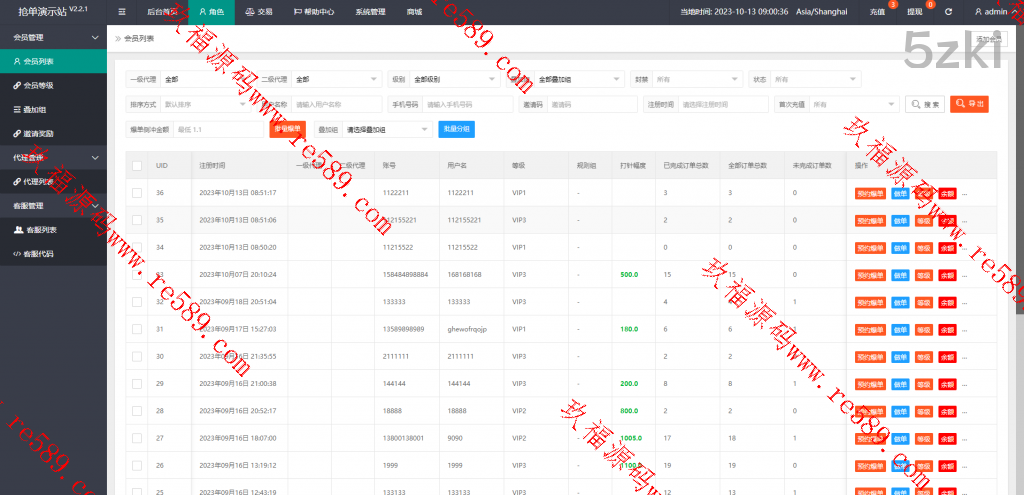Open 客服代码 sidebar item
This screenshot has height=495, width=1024.
pyautogui.click(x=39, y=254)
